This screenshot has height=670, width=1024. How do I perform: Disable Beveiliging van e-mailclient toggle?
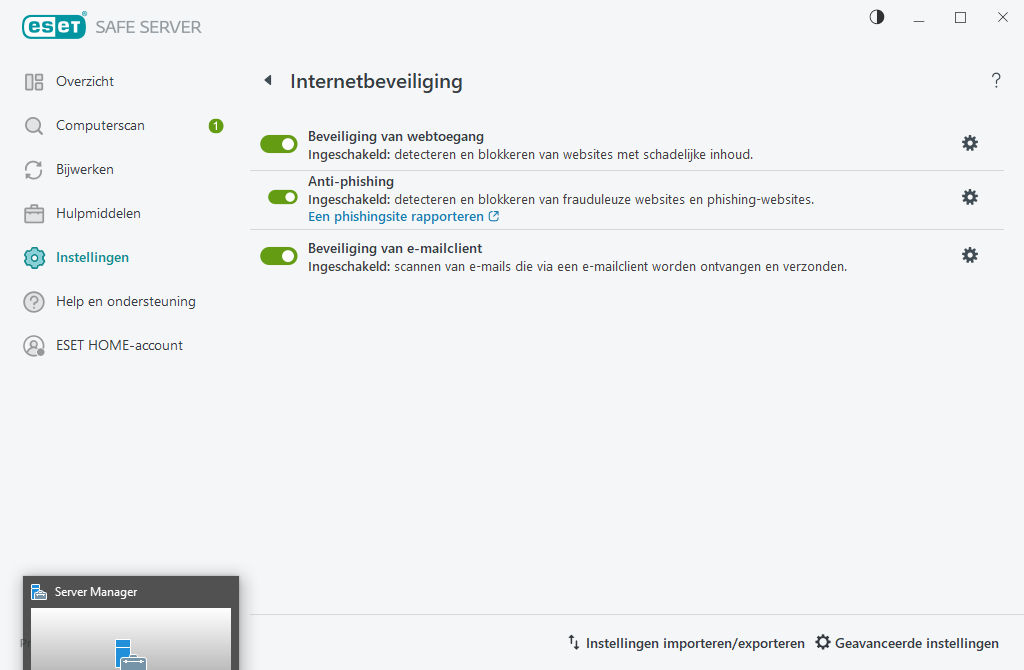point(278,255)
